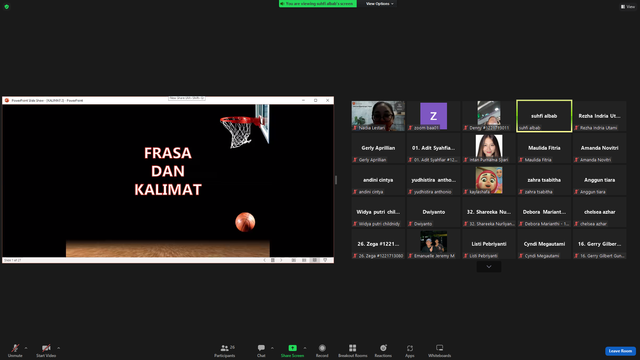
Task: Select Denny's video tile
Action: coord(489,116)
